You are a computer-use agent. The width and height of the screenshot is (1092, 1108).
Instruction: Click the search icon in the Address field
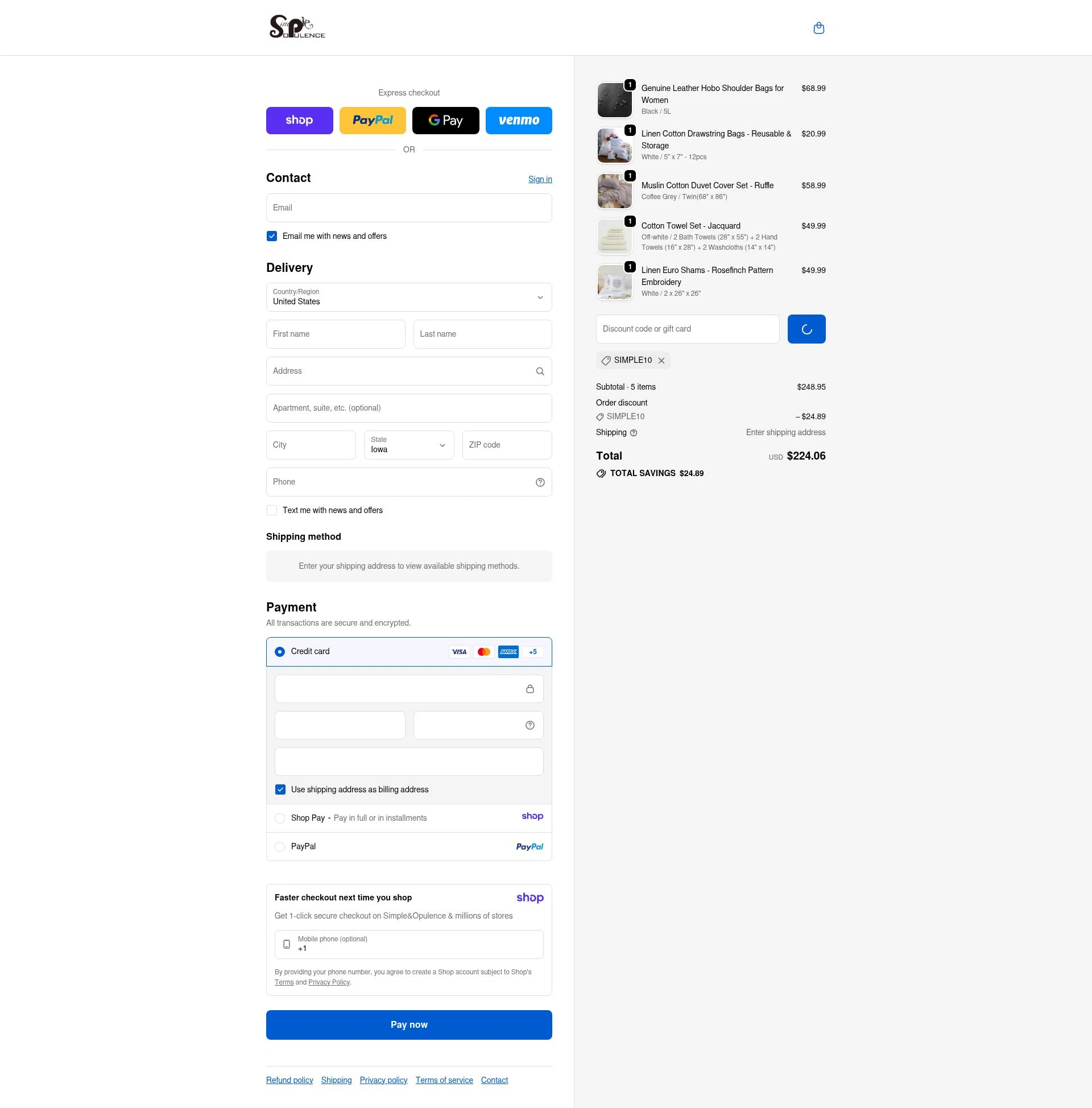(540, 371)
